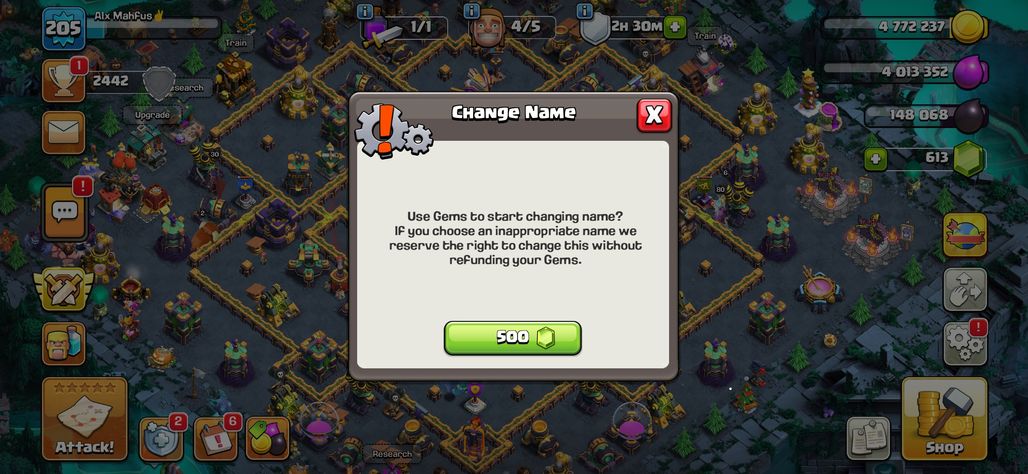Open the events calendar icon
The height and width of the screenshot is (474, 1028).
coord(216,438)
